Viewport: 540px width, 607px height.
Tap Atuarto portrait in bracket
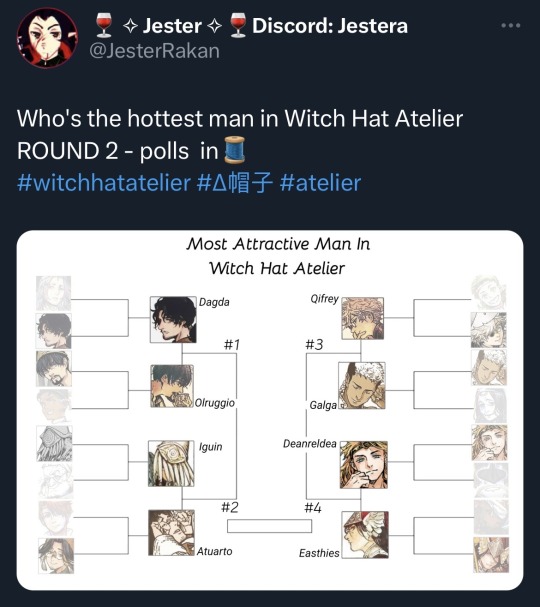tap(171, 533)
